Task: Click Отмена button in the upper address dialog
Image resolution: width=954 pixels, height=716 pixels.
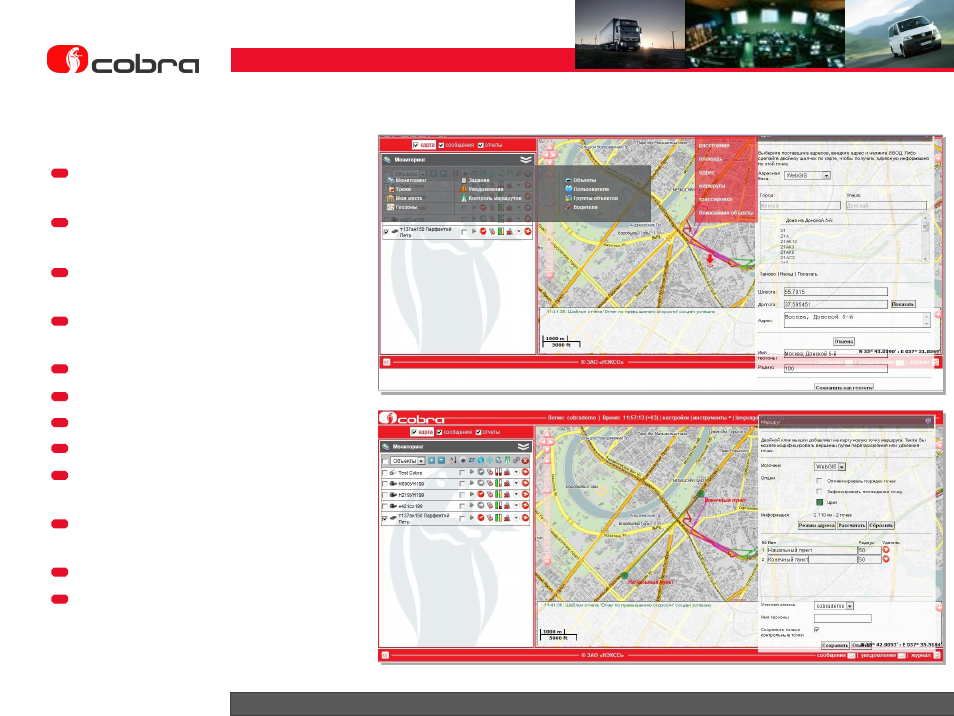Action: [x=844, y=342]
